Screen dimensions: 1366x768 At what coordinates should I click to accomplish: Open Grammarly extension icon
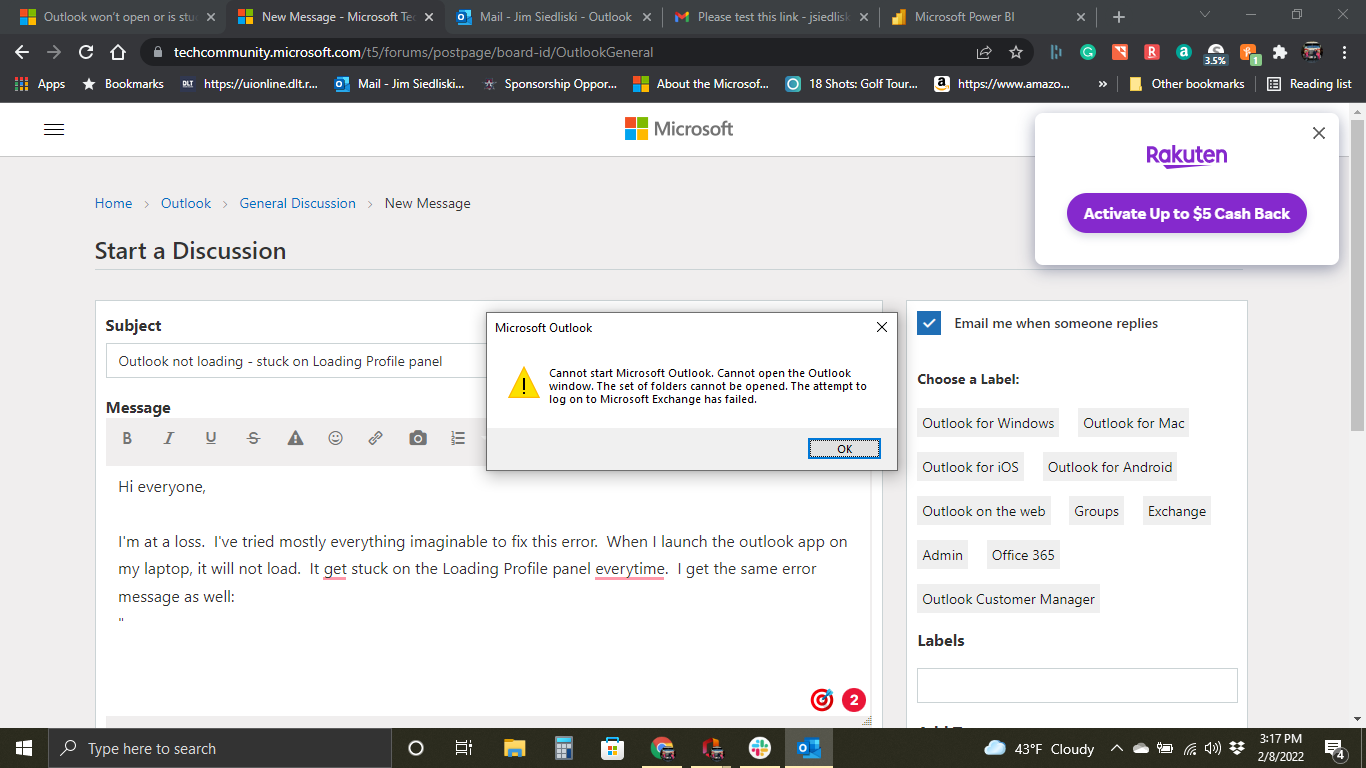[1088, 52]
